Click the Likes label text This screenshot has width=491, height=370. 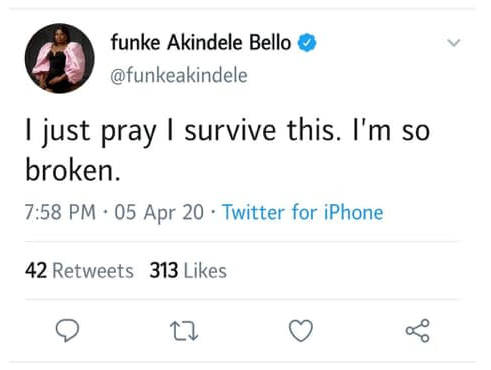[x=205, y=270]
